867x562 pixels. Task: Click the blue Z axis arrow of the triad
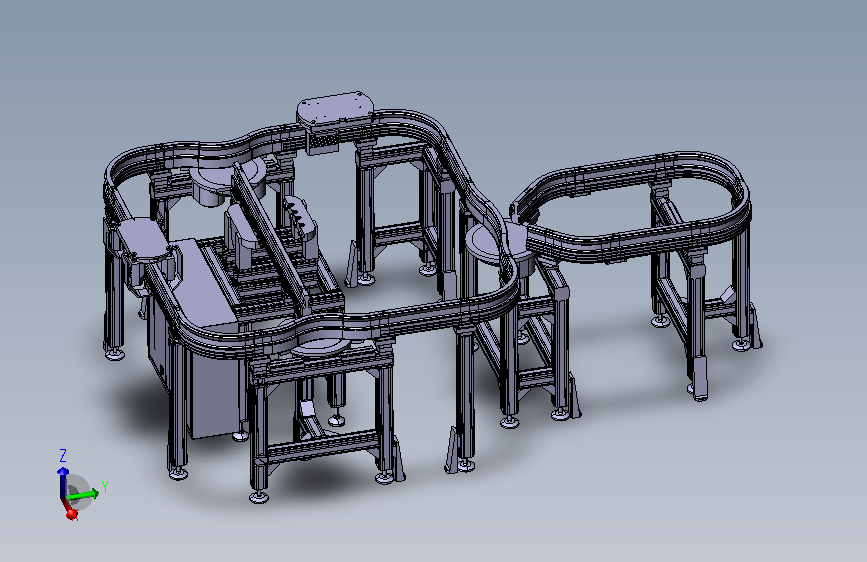[62, 483]
